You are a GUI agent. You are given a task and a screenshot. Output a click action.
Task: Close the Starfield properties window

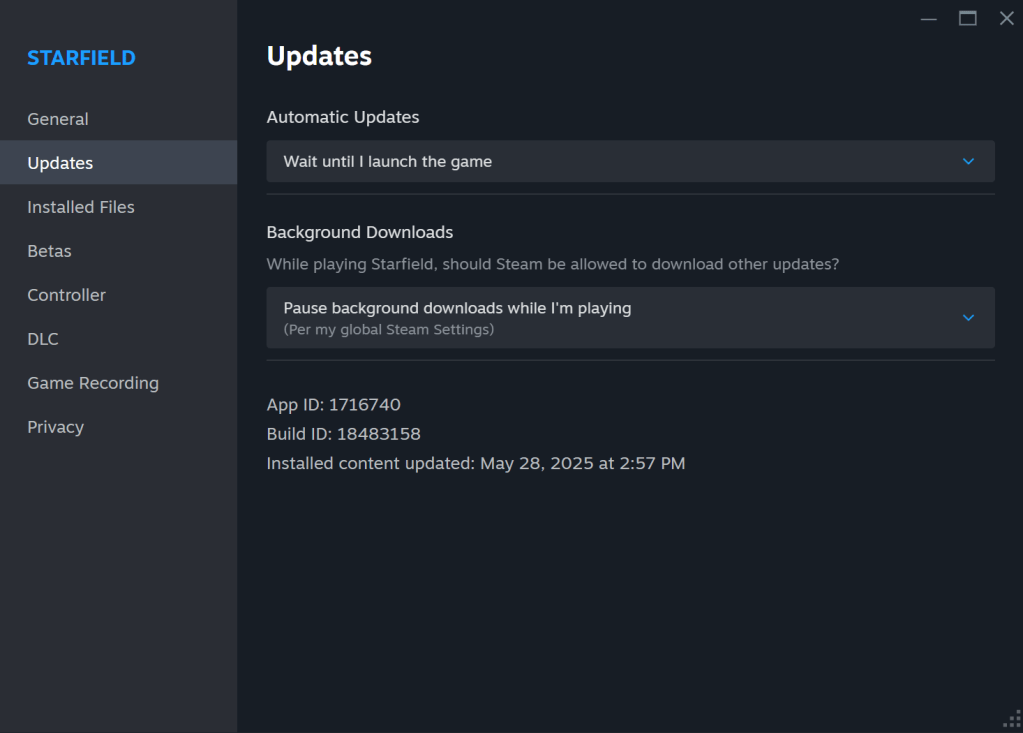pos(1006,18)
